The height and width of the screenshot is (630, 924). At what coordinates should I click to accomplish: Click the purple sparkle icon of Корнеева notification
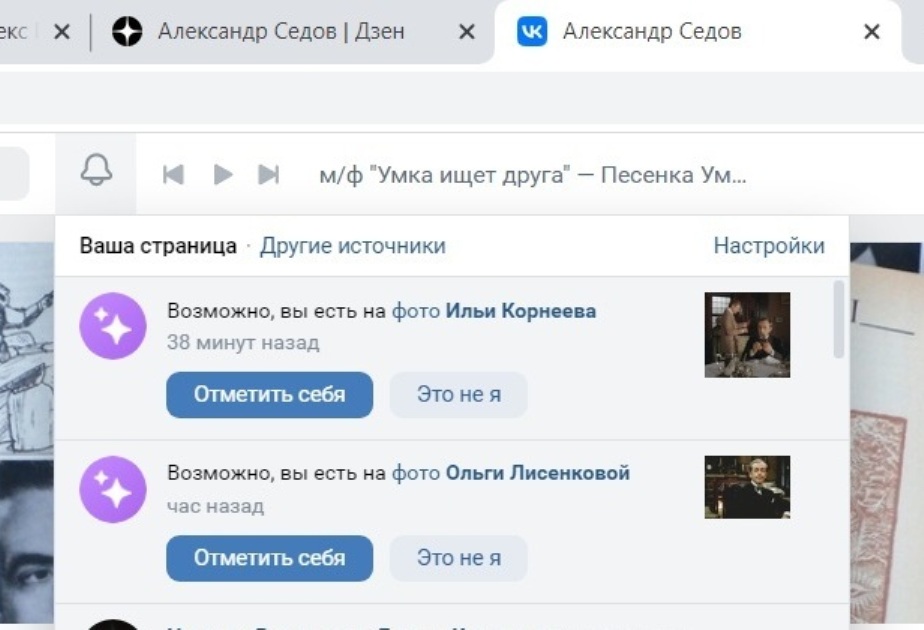pos(113,326)
